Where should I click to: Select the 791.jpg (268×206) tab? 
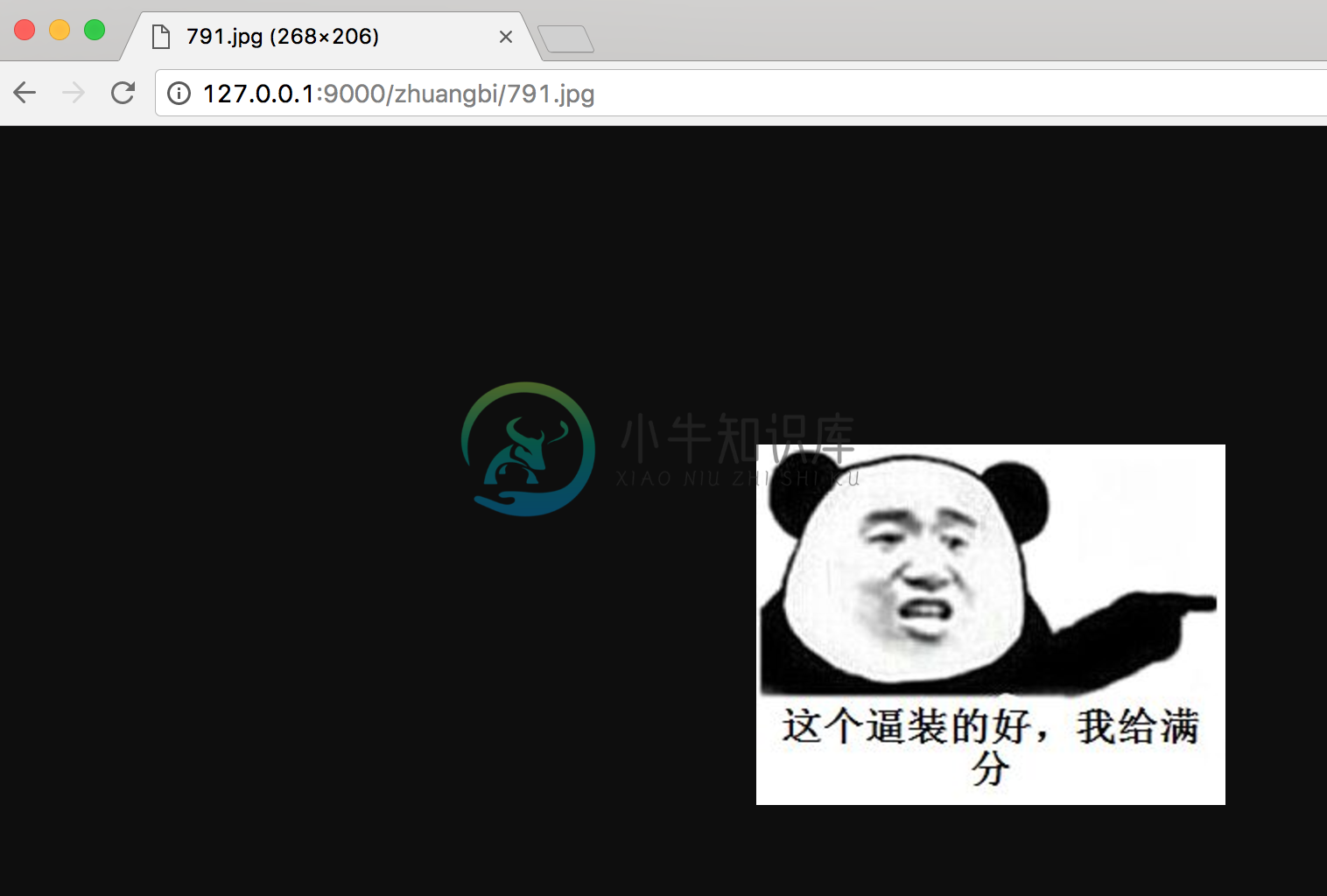coord(331,37)
